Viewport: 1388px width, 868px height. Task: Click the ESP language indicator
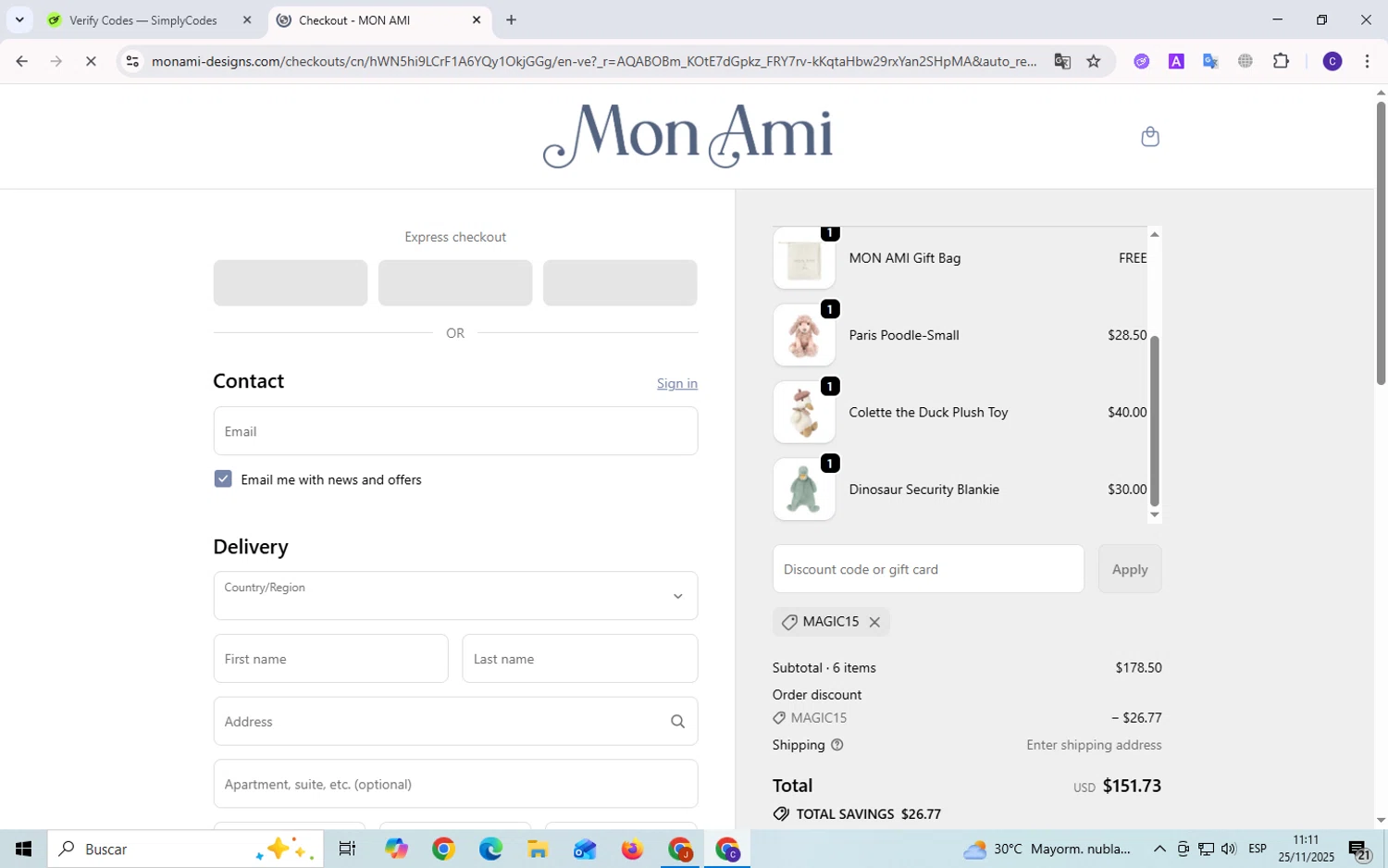pos(1258,849)
